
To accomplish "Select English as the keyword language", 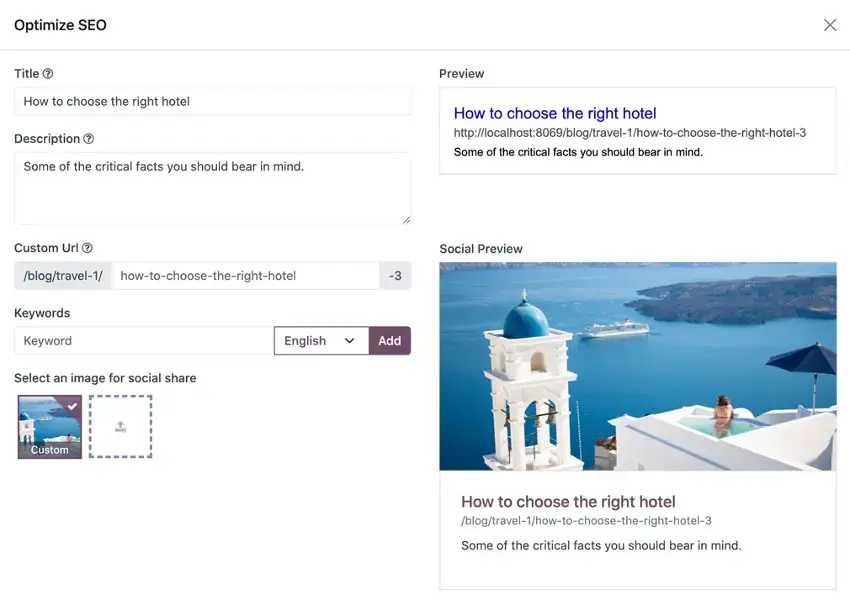I will [310, 340].
